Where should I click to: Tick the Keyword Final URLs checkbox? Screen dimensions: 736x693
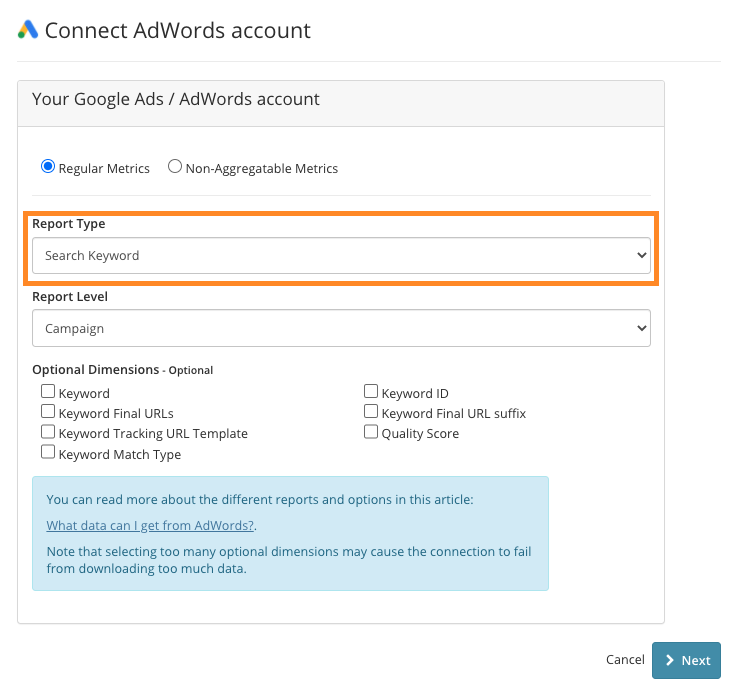click(x=48, y=411)
